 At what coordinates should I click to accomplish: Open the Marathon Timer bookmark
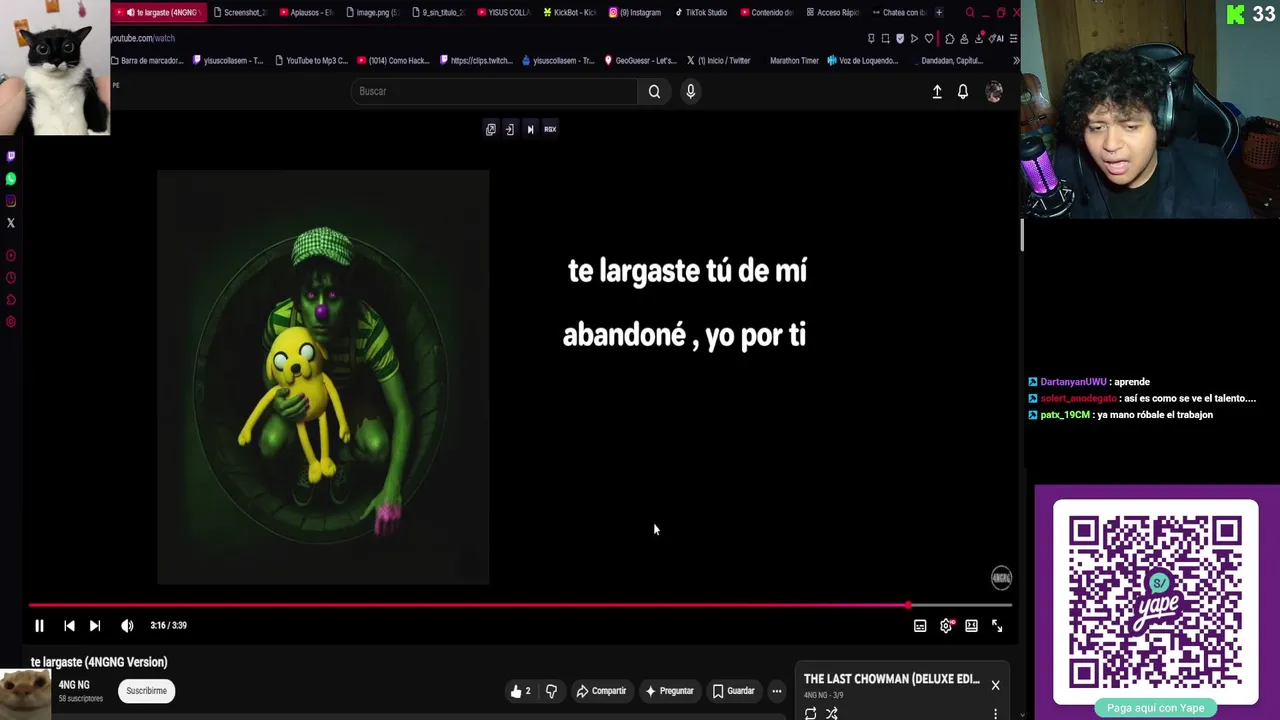(794, 61)
